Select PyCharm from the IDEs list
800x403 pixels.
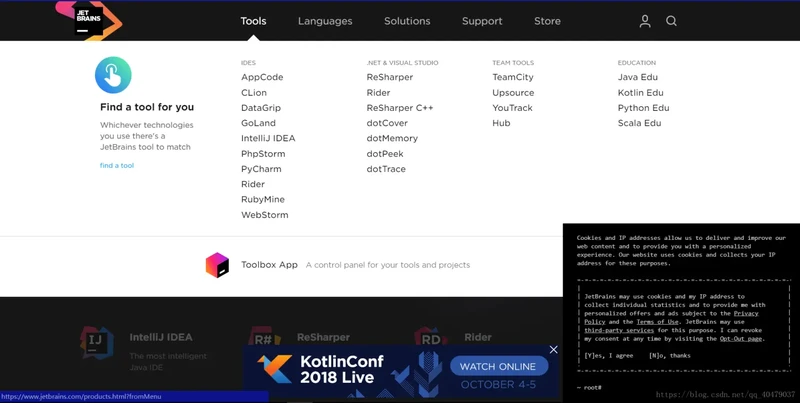(x=261, y=169)
